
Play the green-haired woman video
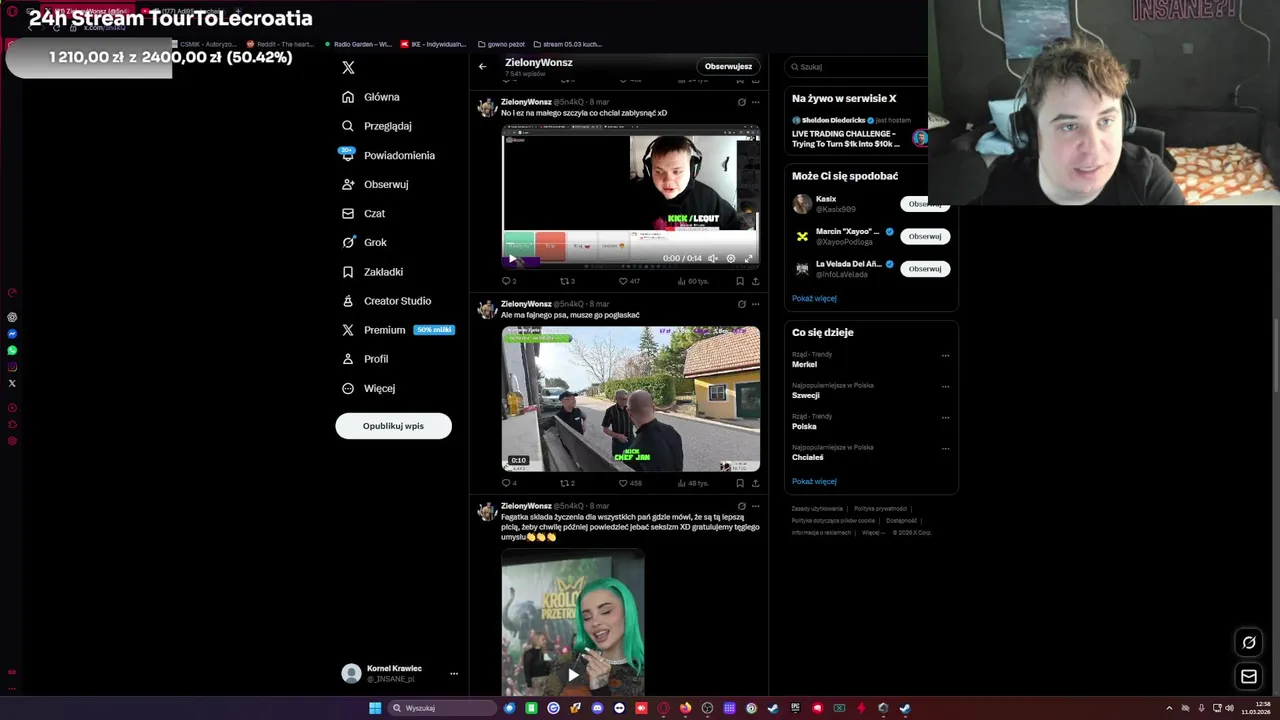pyautogui.click(x=573, y=674)
